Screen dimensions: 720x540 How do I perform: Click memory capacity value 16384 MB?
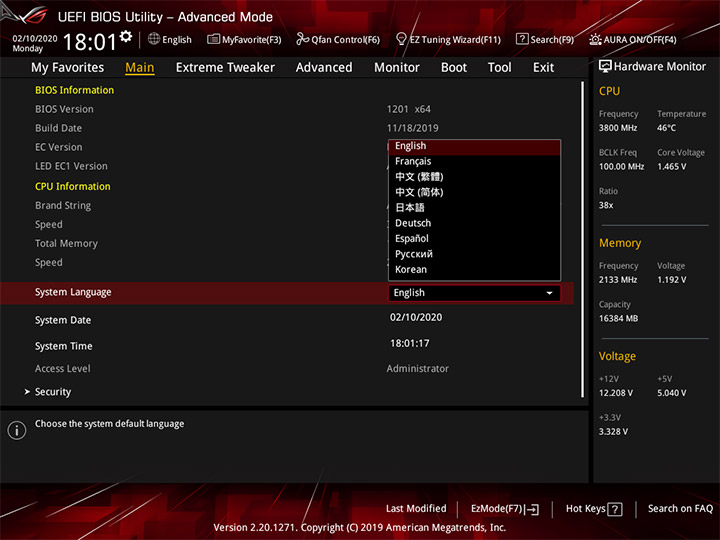pyautogui.click(x=618, y=318)
